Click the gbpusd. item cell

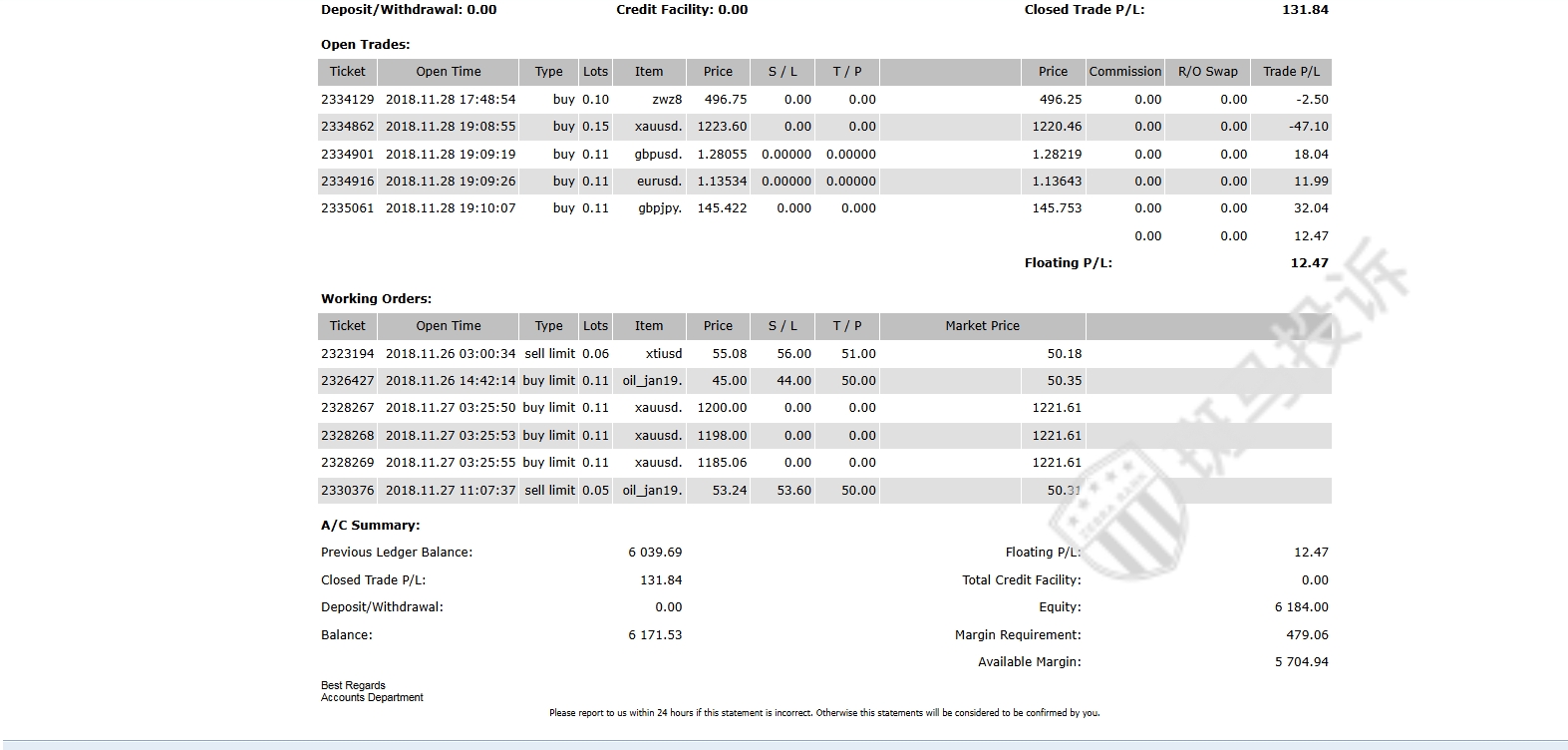point(658,155)
